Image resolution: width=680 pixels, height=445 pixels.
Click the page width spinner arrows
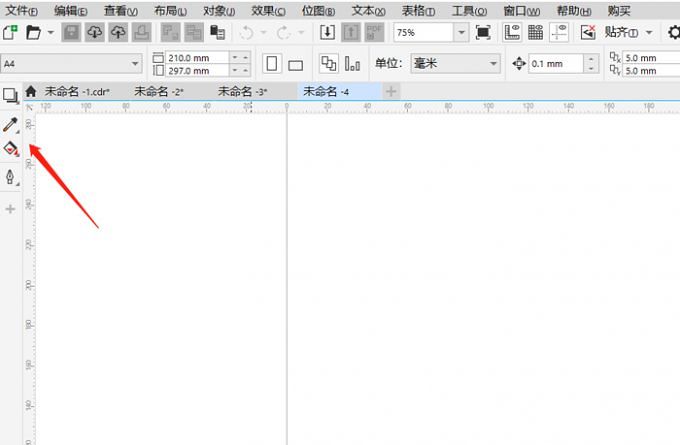pyautogui.click(x=240, y=57)
